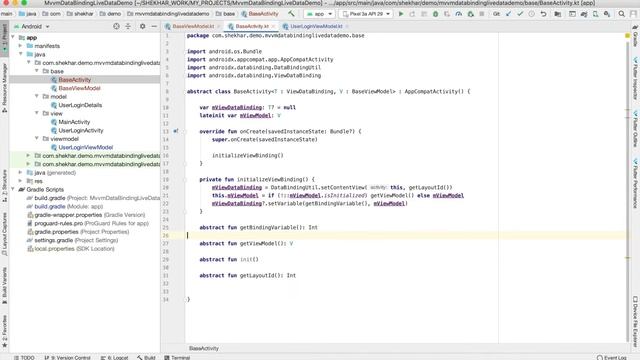Click the fold marker at initializeViewBinding function
The image size is (640, 360).
tap(184, 179)
